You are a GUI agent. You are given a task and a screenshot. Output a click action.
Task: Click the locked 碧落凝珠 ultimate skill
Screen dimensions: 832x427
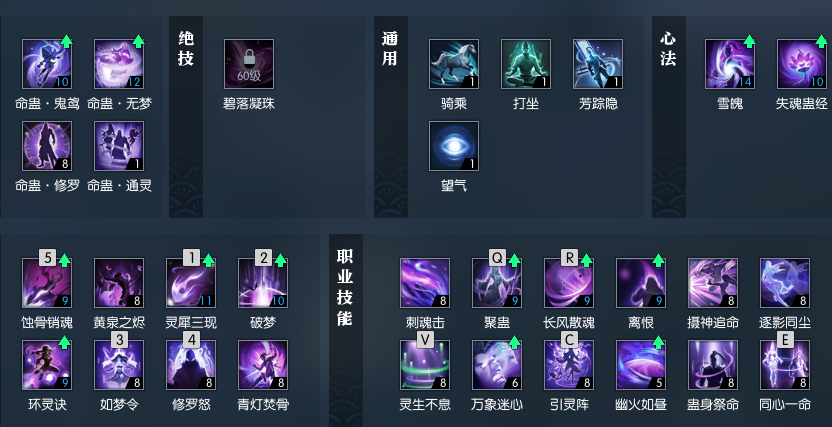(x=249, y=64)
